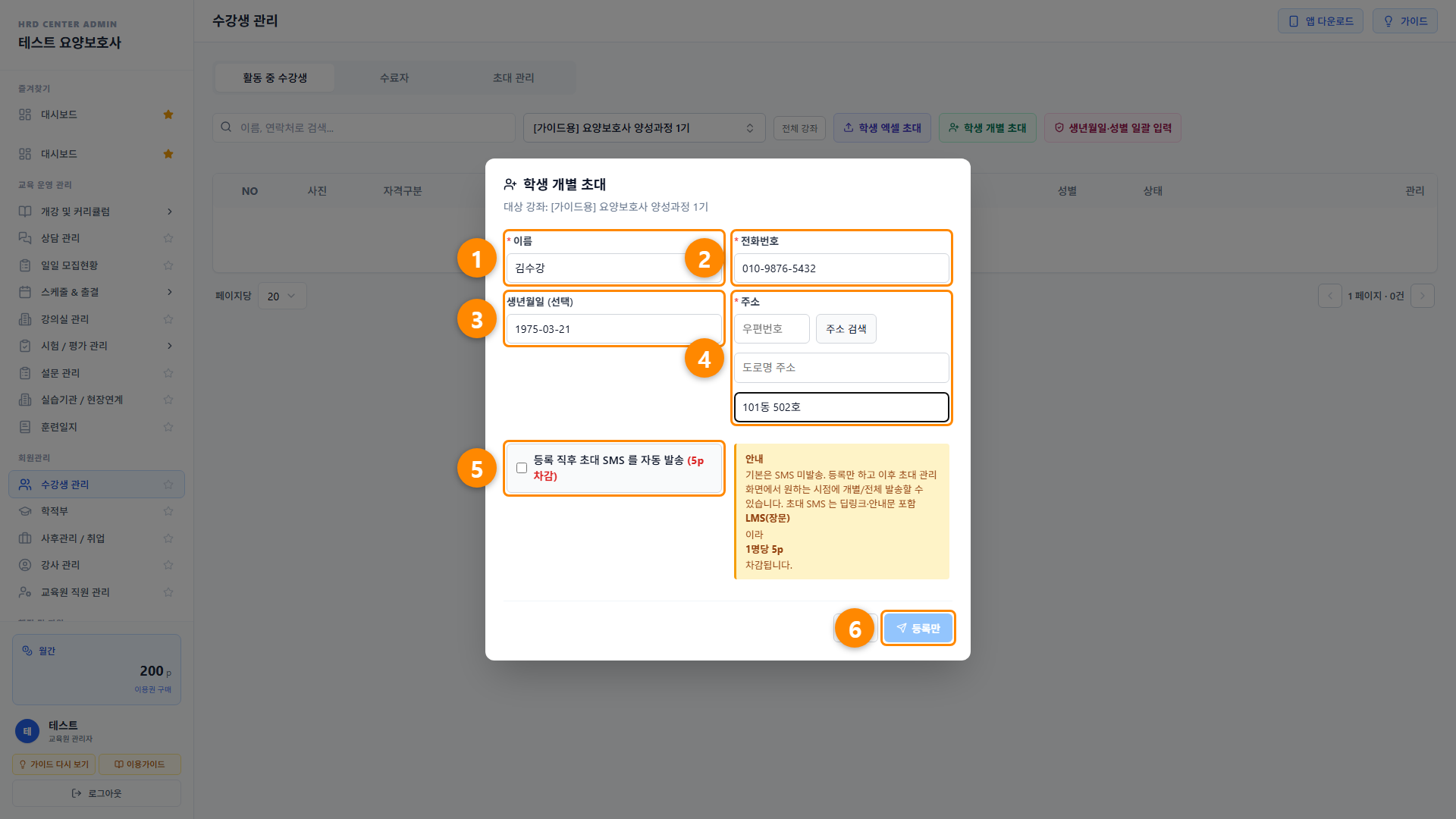Favorite 훈련일지 with its star
This screenshot has height=819, width=1456.
[x=168, y=427]
